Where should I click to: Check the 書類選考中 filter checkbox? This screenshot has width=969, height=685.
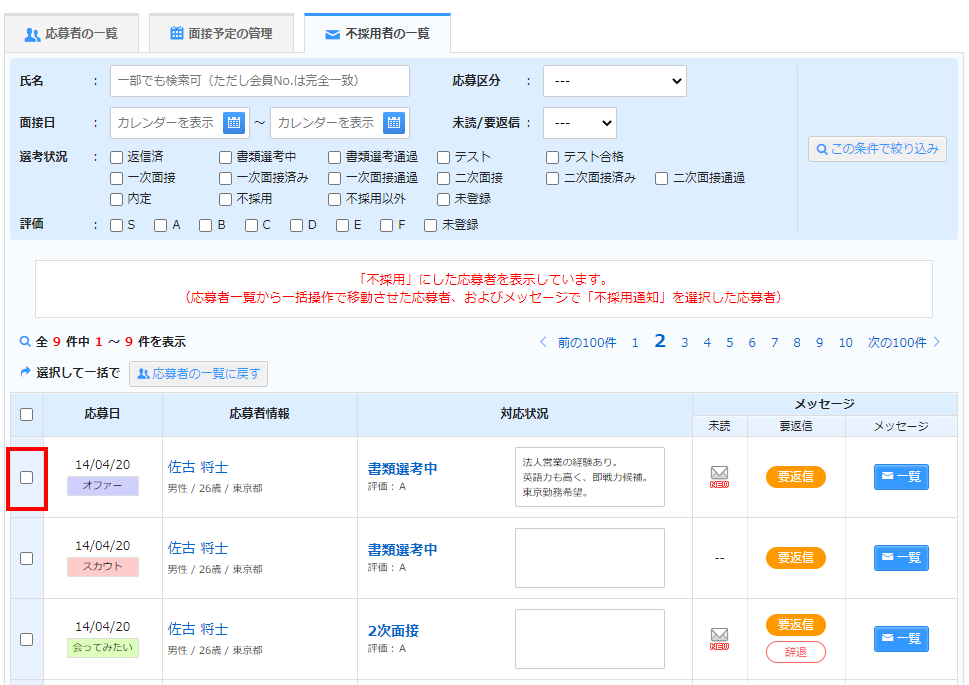click(x=226, y=158)
